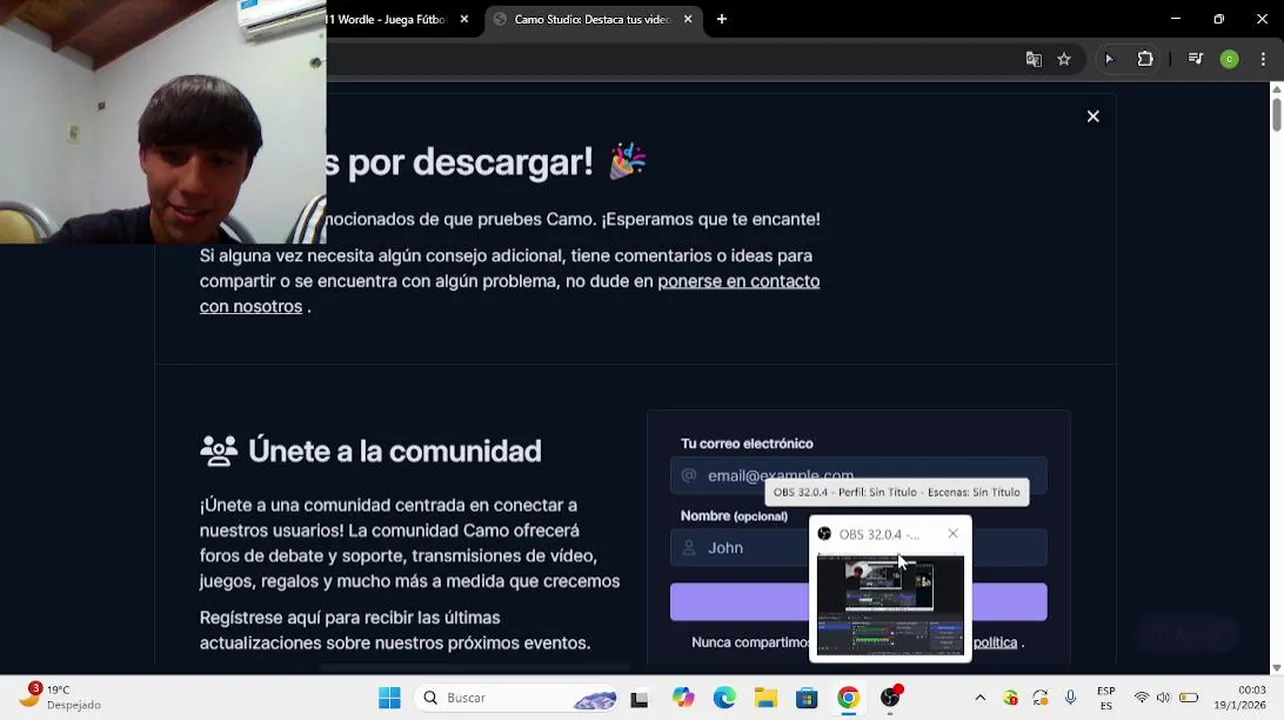
Task: Dismiss the download dialog with the X
Action: 1093,116
